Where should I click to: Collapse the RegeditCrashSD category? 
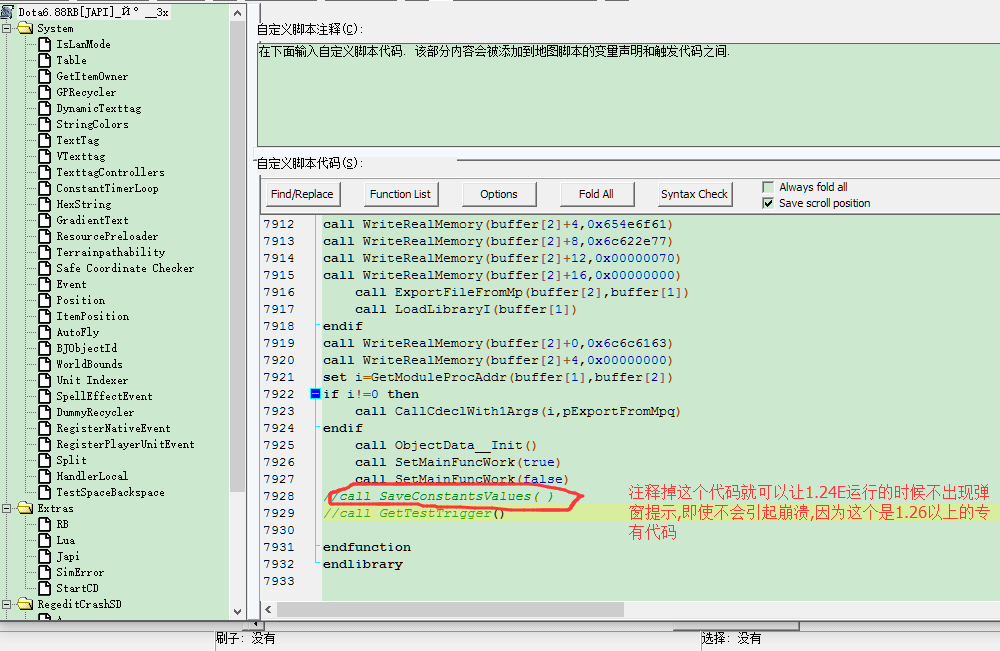[x=6, y=604]
